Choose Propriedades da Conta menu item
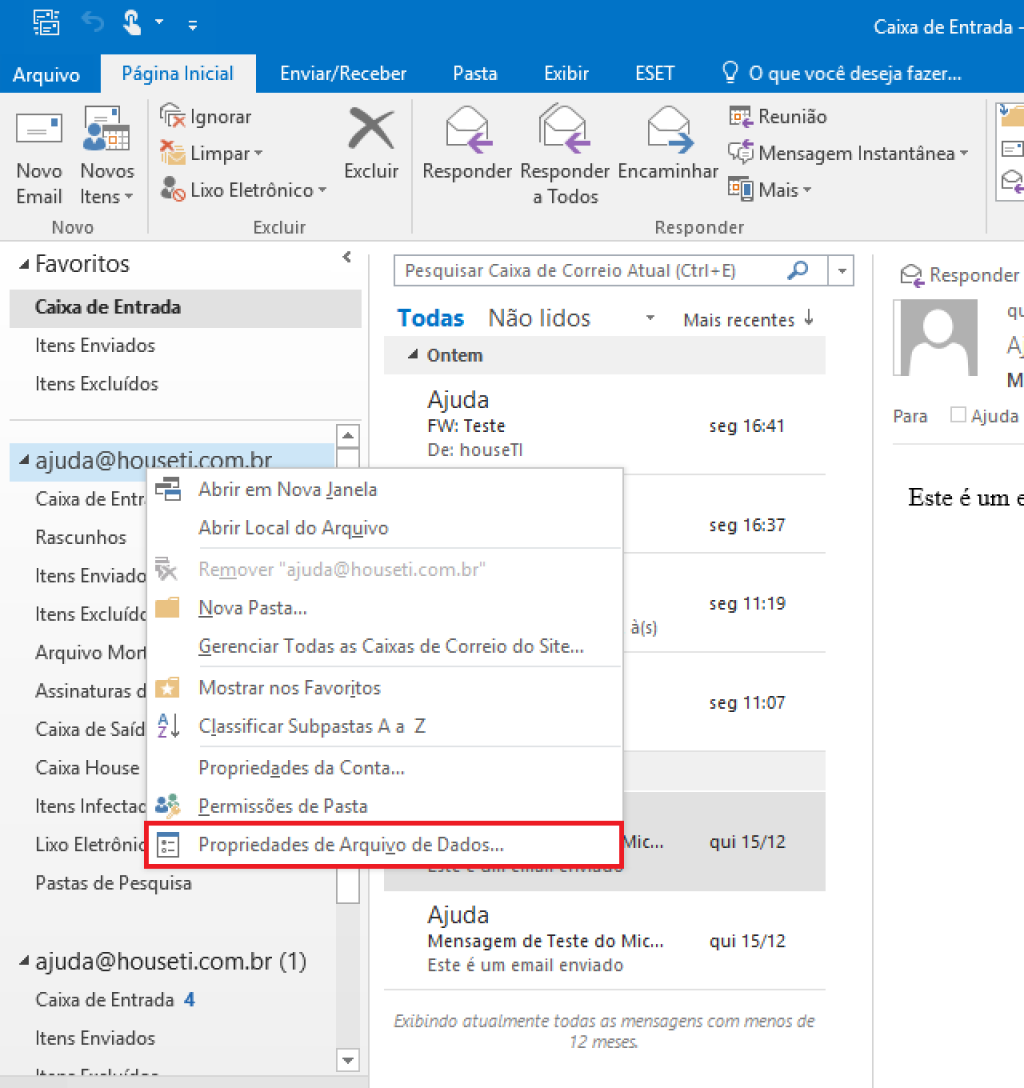This screenshot has height=1088, width=1024. (x=385, y=767)
